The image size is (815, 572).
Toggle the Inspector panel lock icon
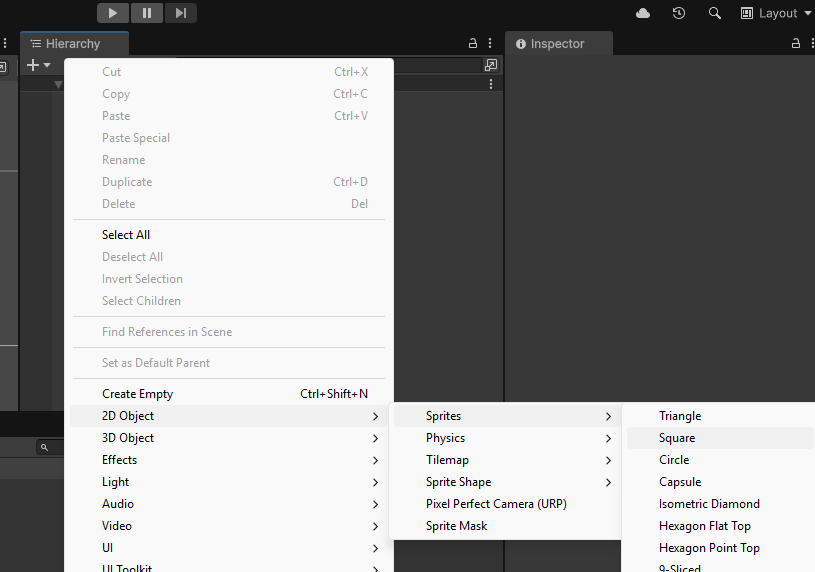[796, 43]
